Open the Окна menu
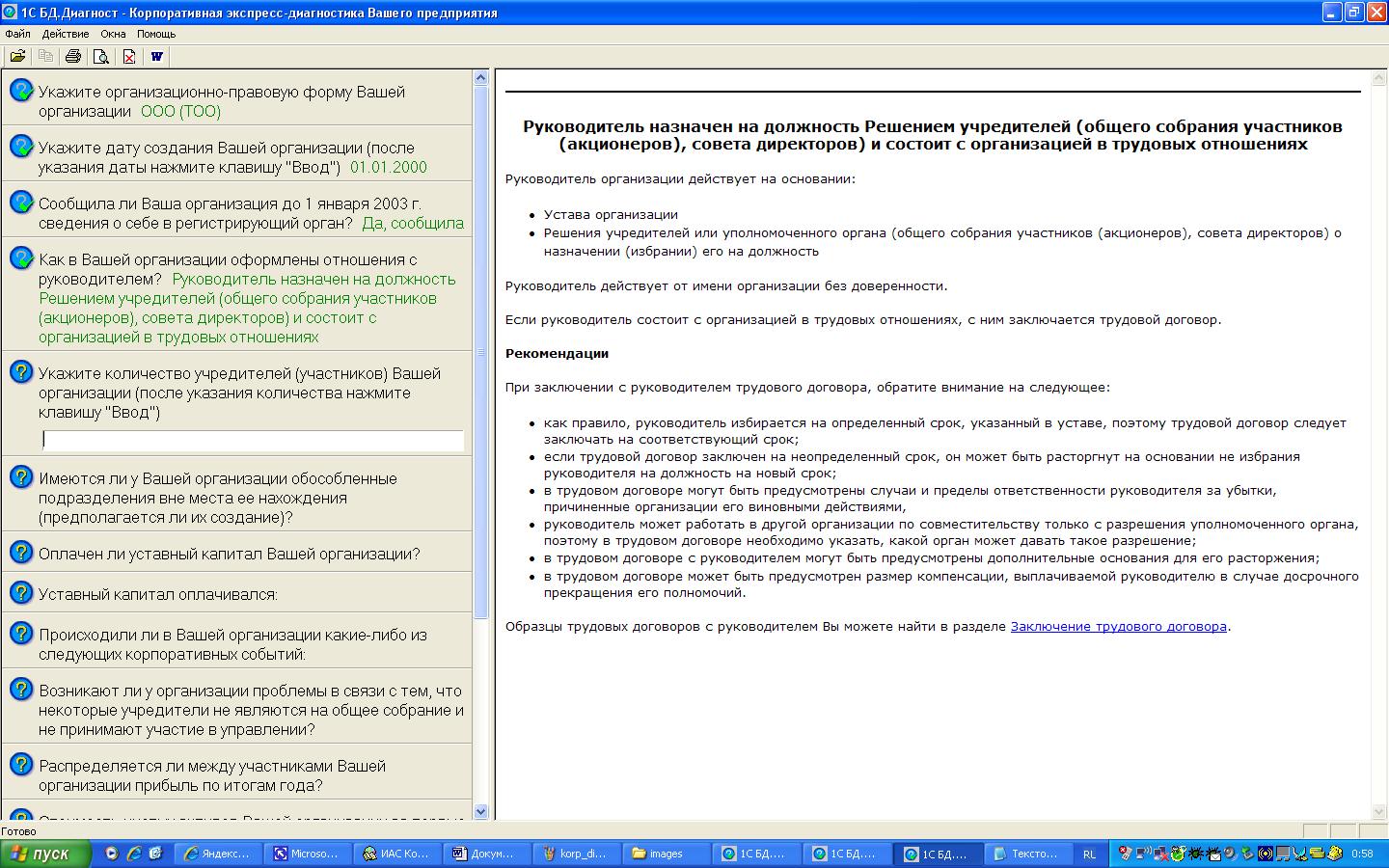The width and height of the screenshot is (1389, 868). point(113,34)
